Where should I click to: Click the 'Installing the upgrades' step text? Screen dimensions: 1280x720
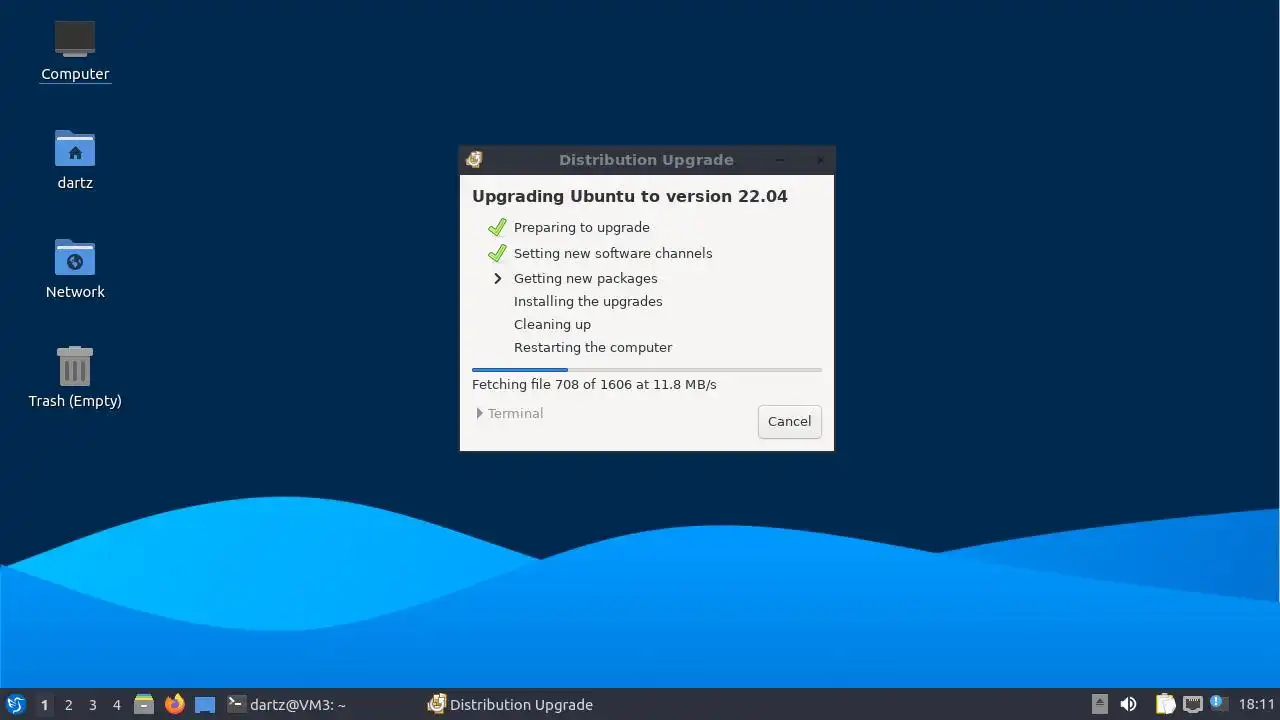(x=588, y=301)
